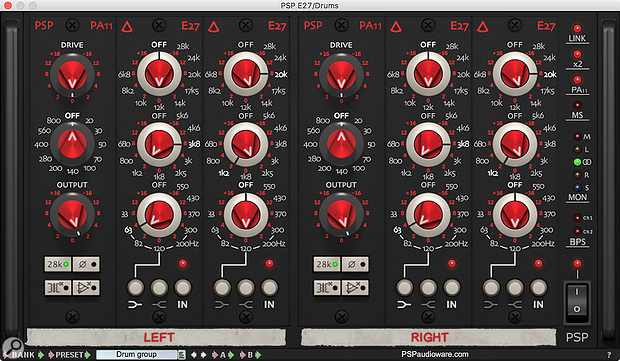Screen dimensions: 620x361
Task: Enable low shelf button on second Left E27
Action: 222,287
